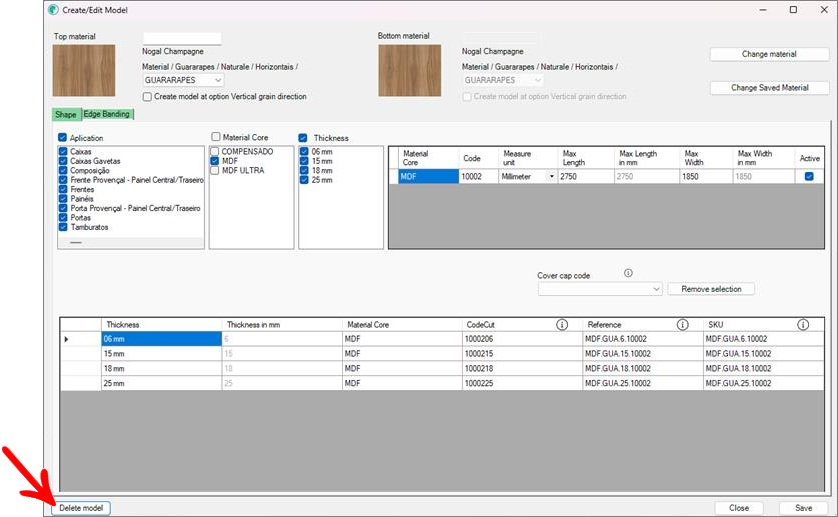Click the info icon next to CodeCut

[562, 325]
